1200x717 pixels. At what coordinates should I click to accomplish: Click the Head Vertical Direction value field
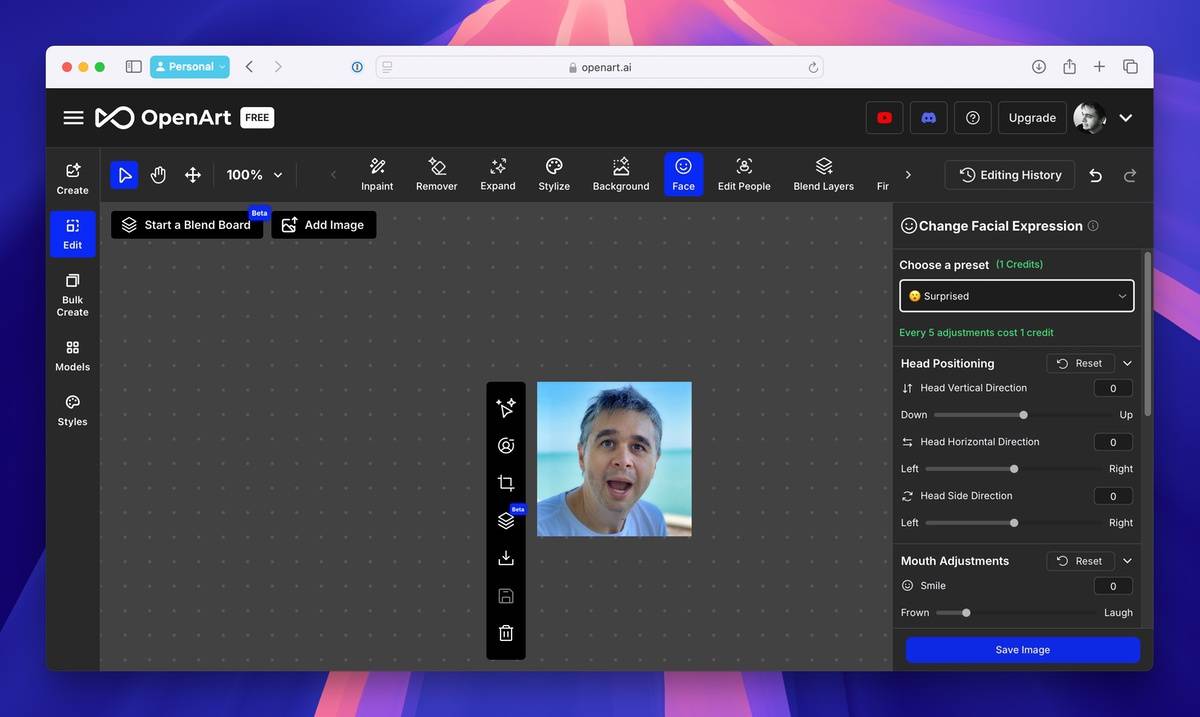pyautogui.click(x=1113, y=388)
